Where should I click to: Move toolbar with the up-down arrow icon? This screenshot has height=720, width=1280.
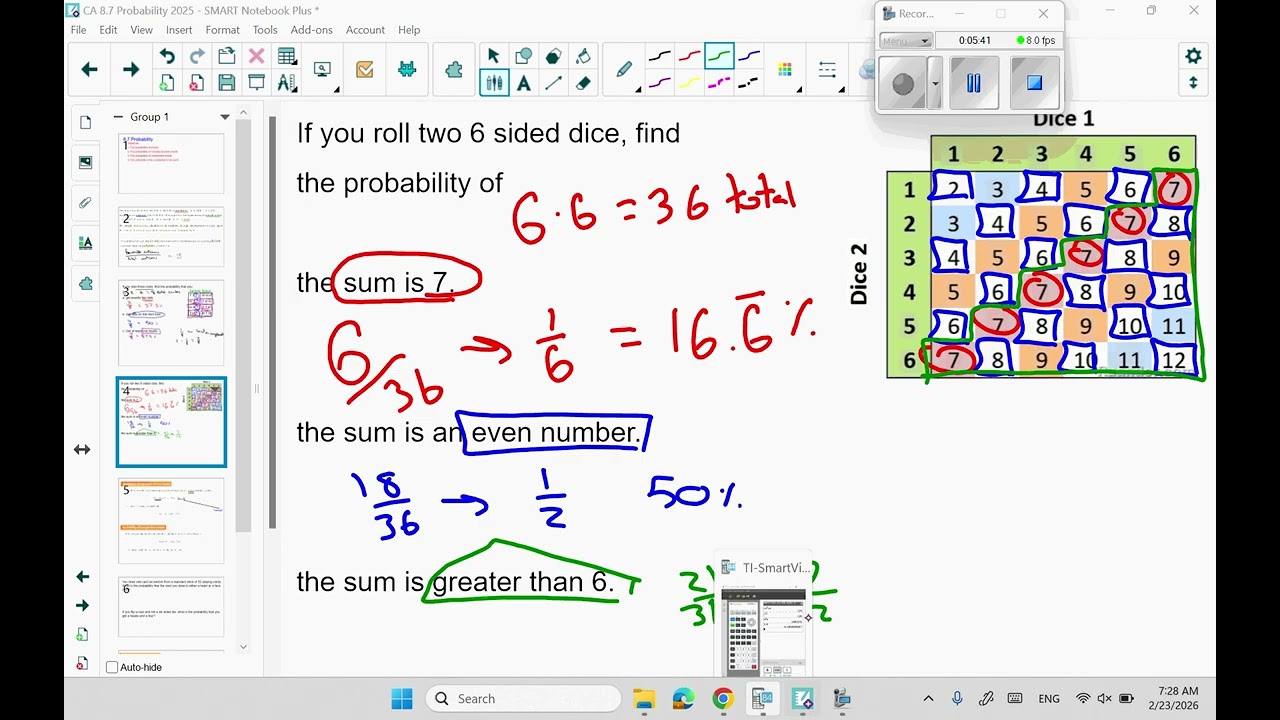(1193, 83)
